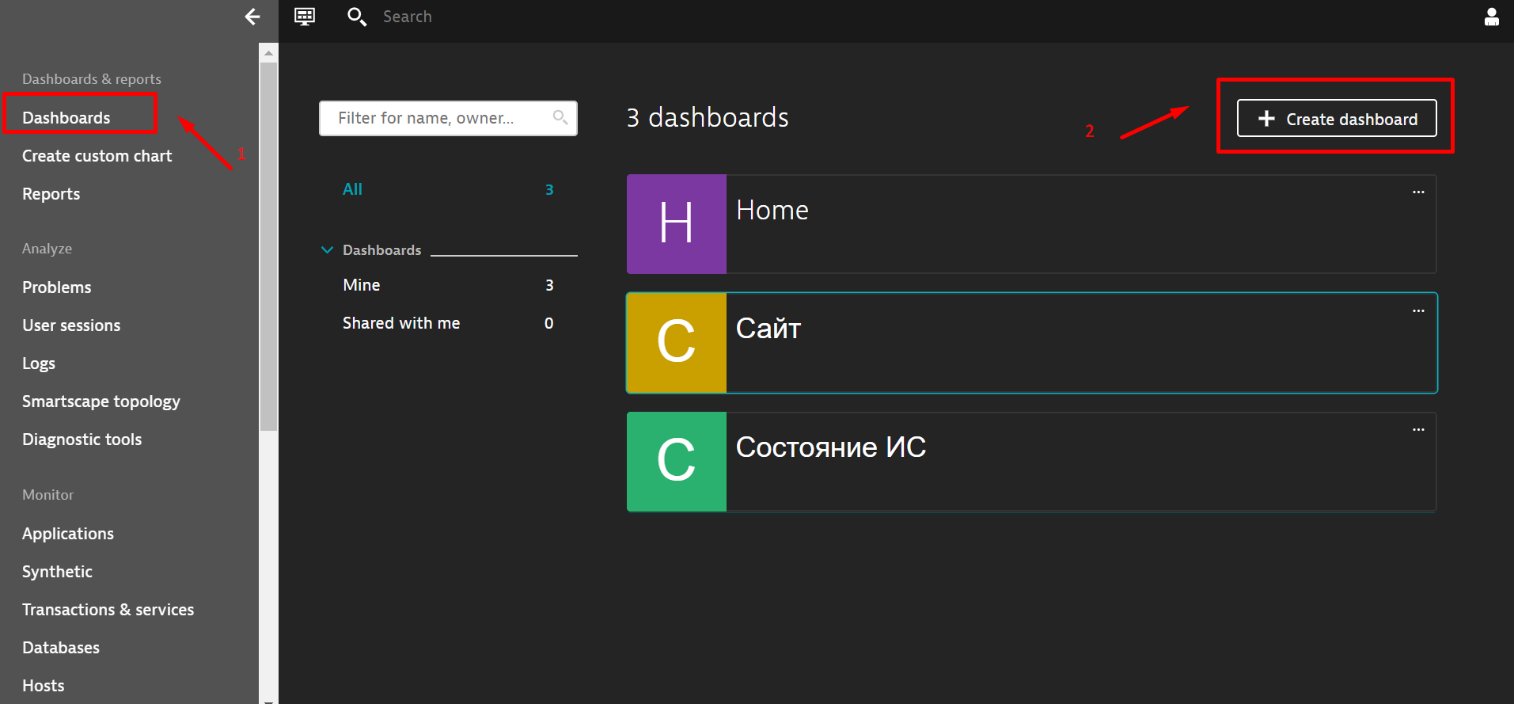Click the Create dashboard button
1514x704 pixels.
pyautogui.click(x=1336, y=119)
